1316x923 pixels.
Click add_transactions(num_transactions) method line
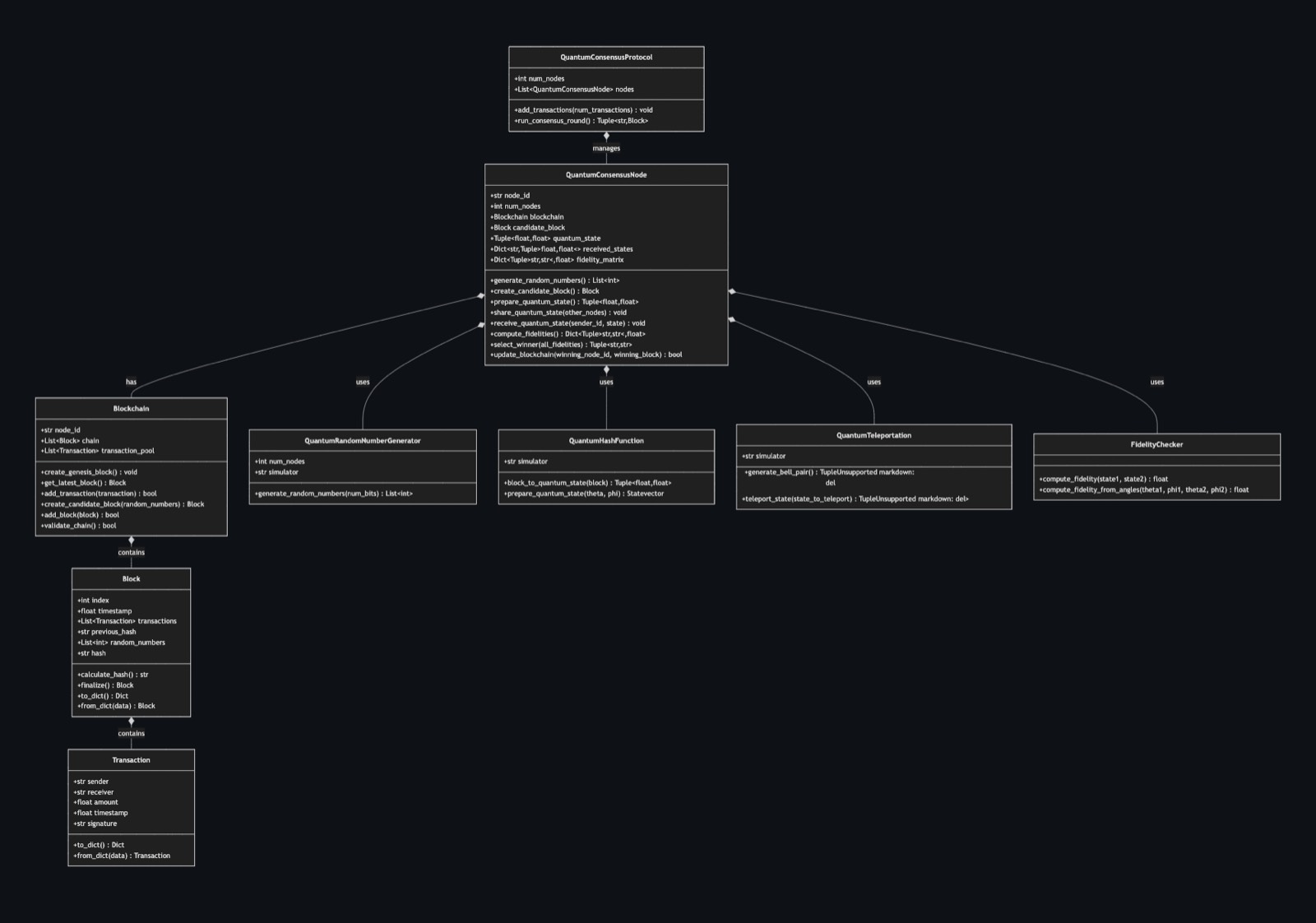coord(584,110)
